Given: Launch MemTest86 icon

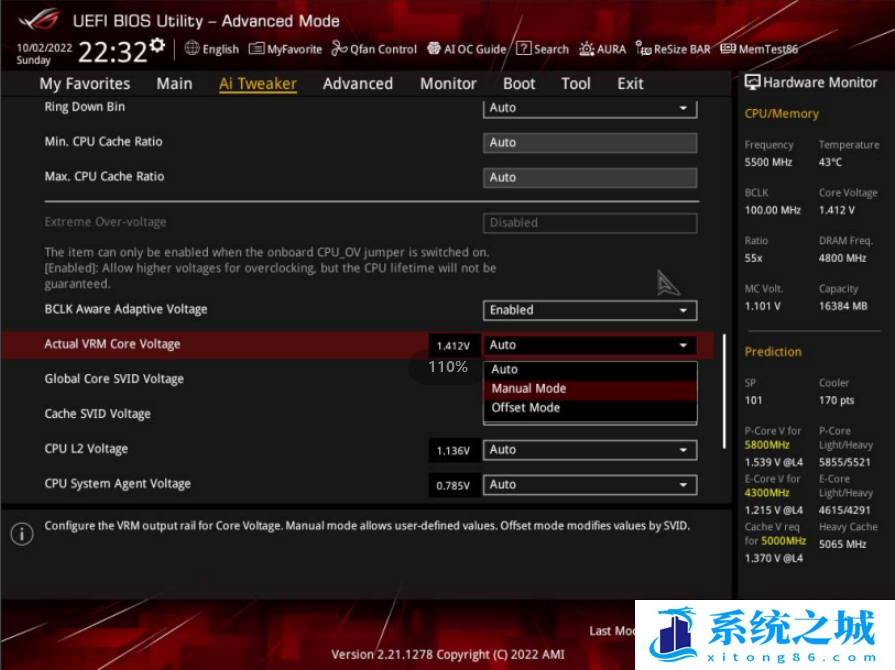Looking at the screenshot, I should pos(728,49).
